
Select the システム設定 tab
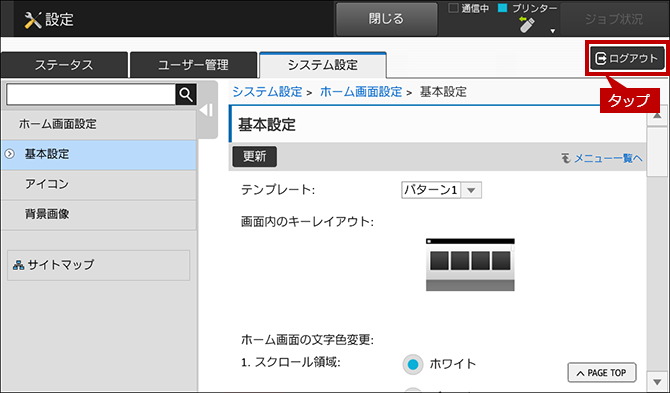(x=323, y=65)
